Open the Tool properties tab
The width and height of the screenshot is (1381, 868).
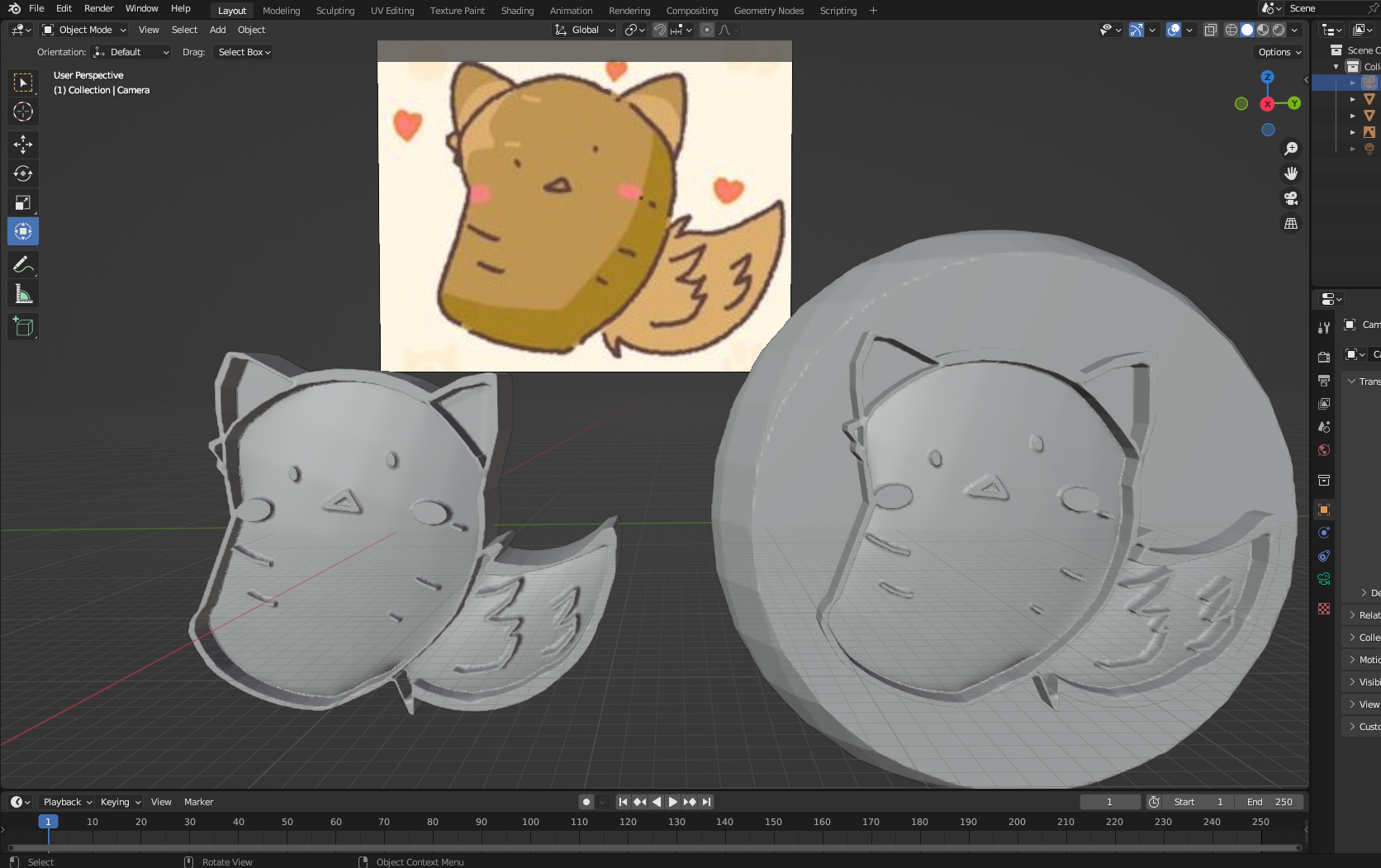[x=1324, y=327]
